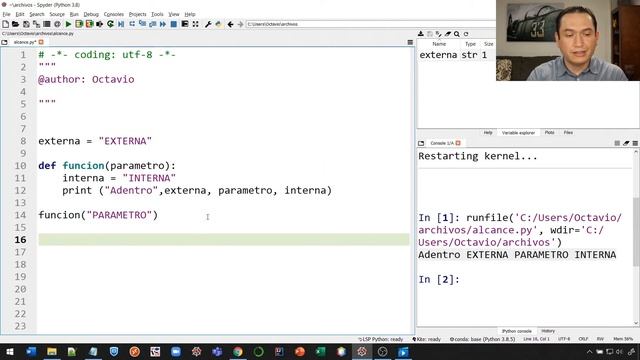The height and width of the screenshot is (360, 640).
Task: Stop debugging with the blue square
Action: pos(173,24)
